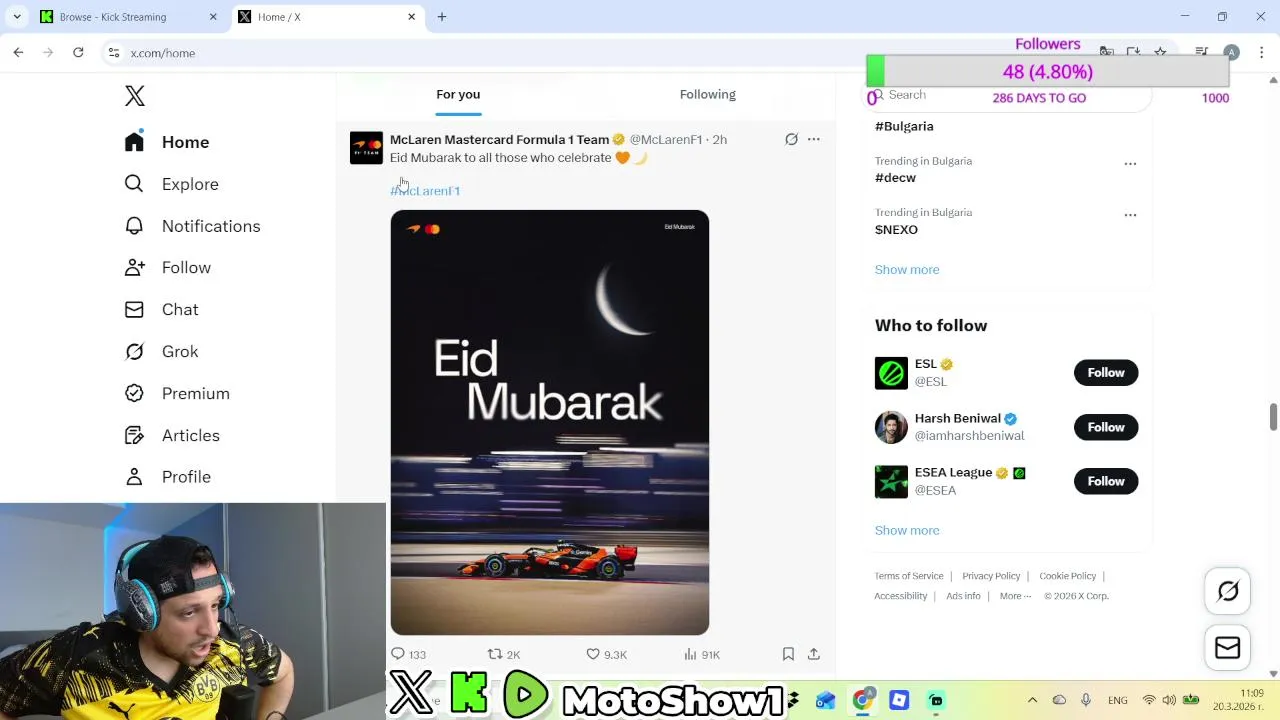The image size is (1280, 720).
Task: Like the McLaren post
Action: pos(606,654)
